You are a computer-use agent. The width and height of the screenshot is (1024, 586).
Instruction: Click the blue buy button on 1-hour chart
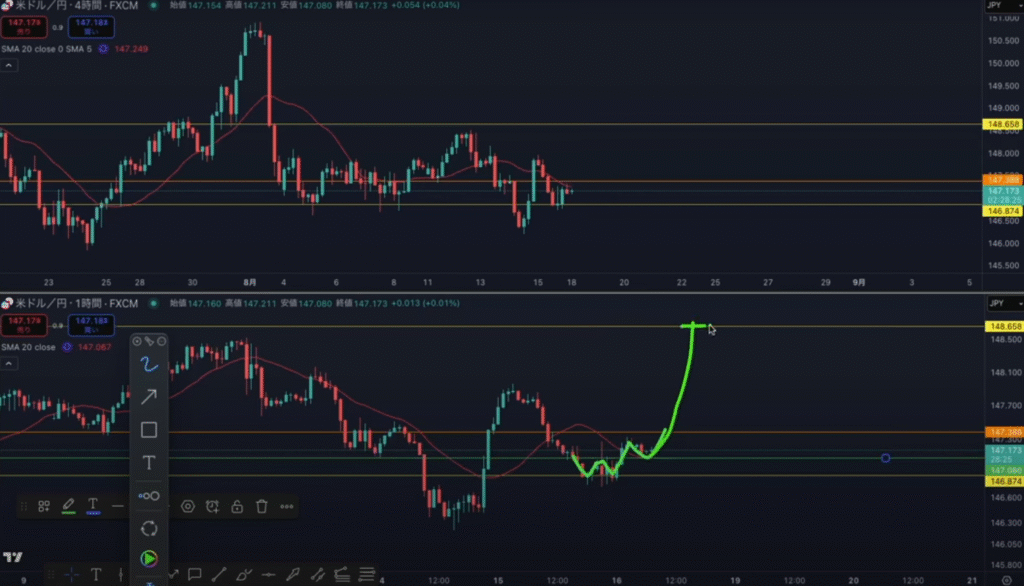coord(91,325)
